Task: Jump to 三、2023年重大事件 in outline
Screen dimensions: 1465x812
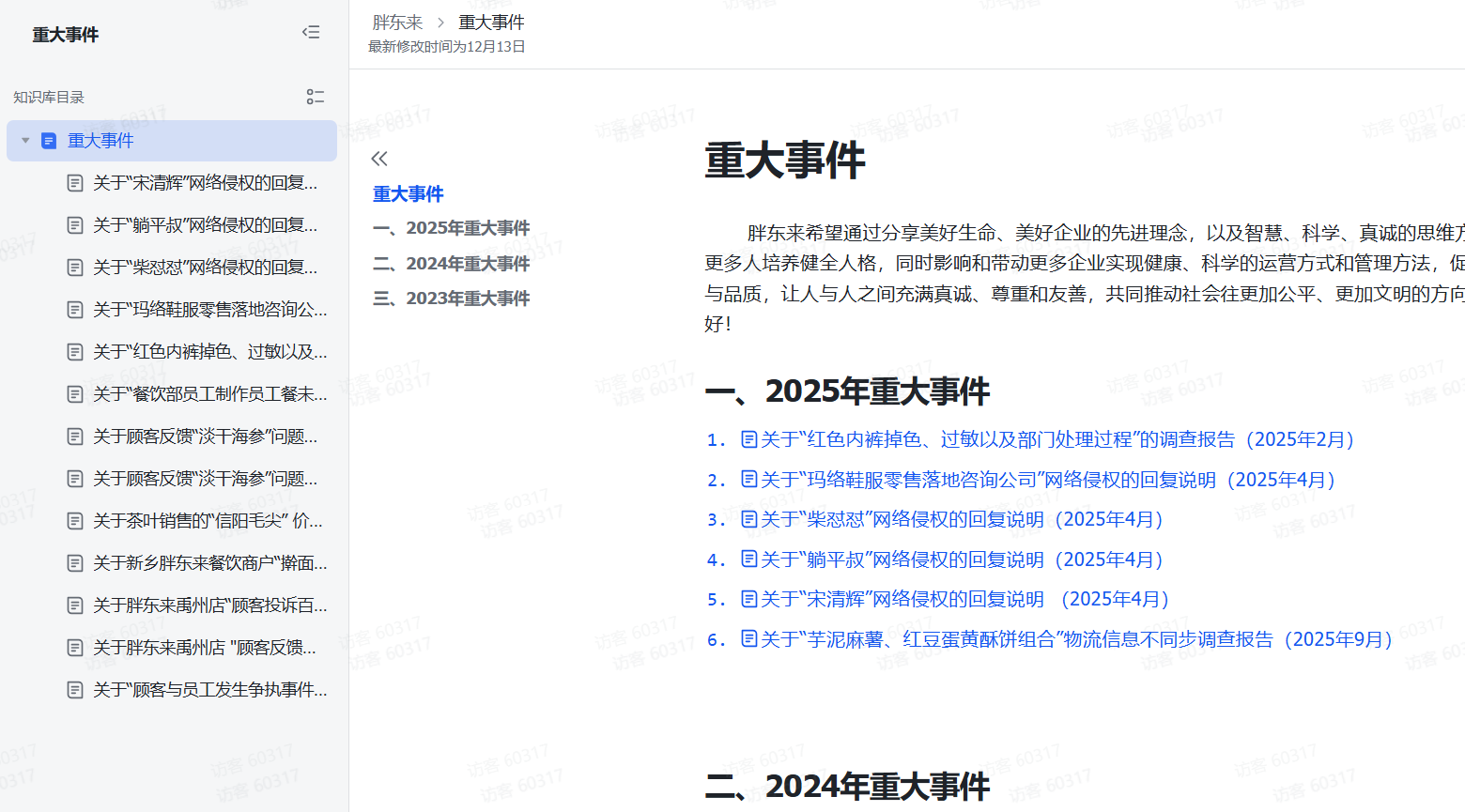Action: [452, 299]
